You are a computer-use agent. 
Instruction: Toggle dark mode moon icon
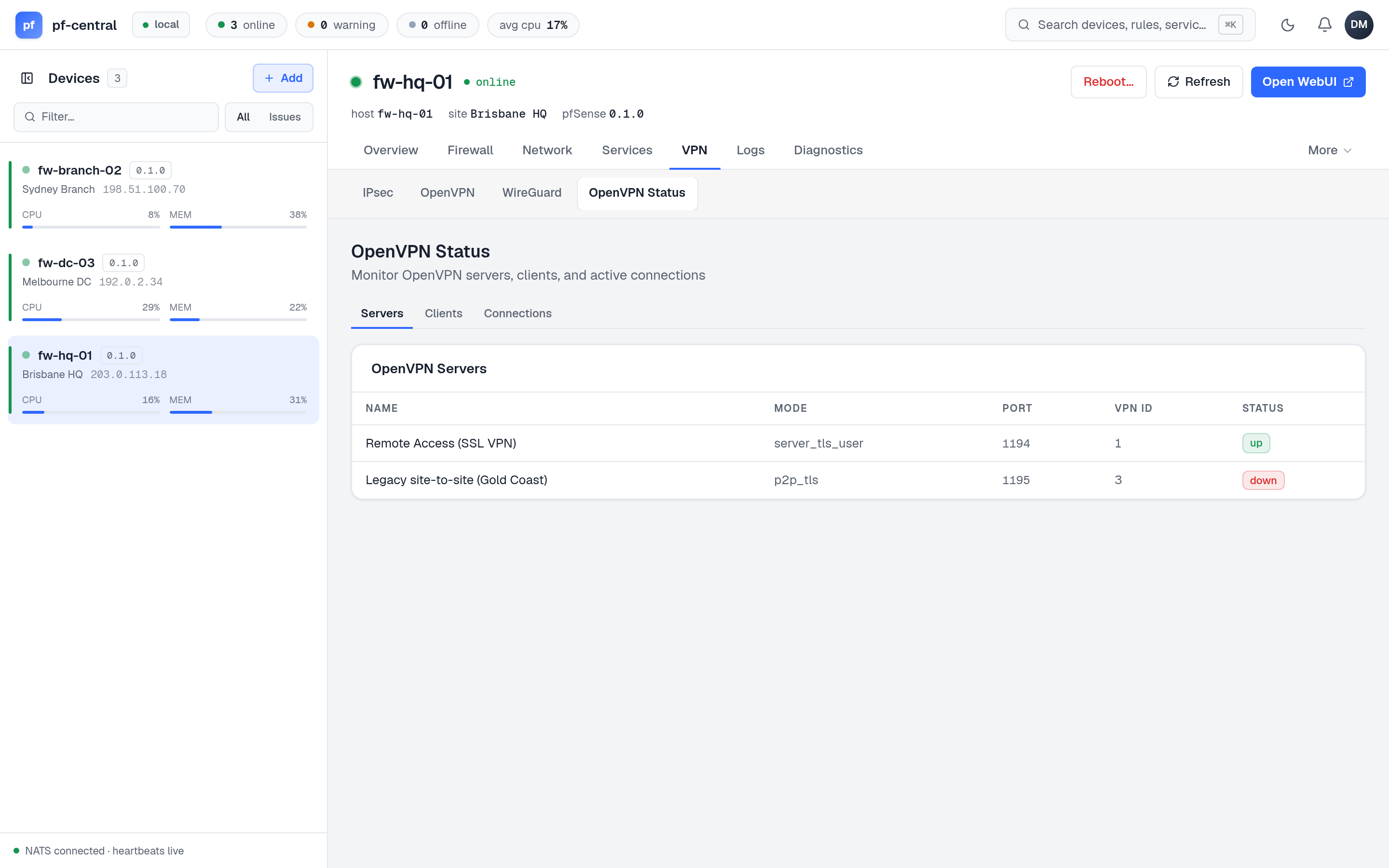click(x=1287, y=25)
